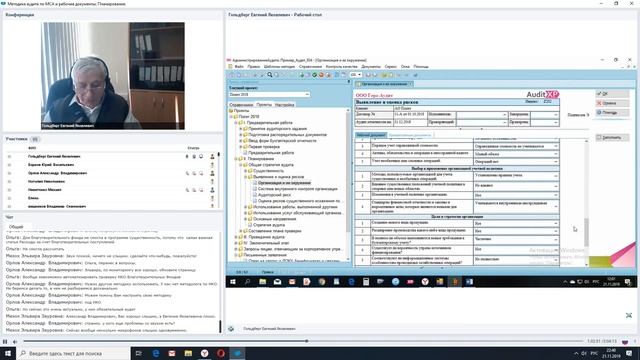
Task: Expand the 'Заключительный этап' folder
Action: click(236, 243)
